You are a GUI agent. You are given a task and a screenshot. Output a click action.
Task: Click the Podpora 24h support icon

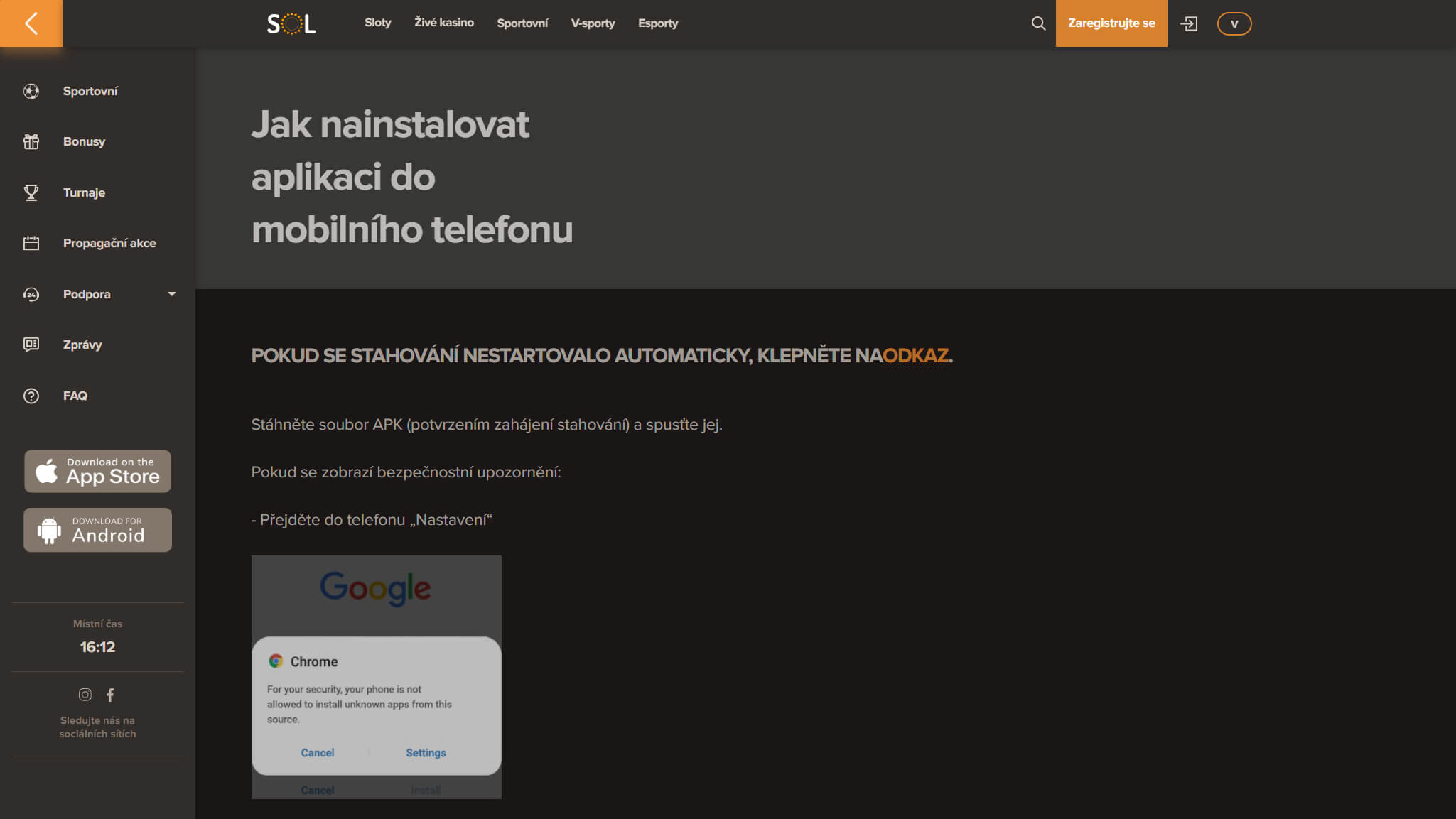[31, 294]
